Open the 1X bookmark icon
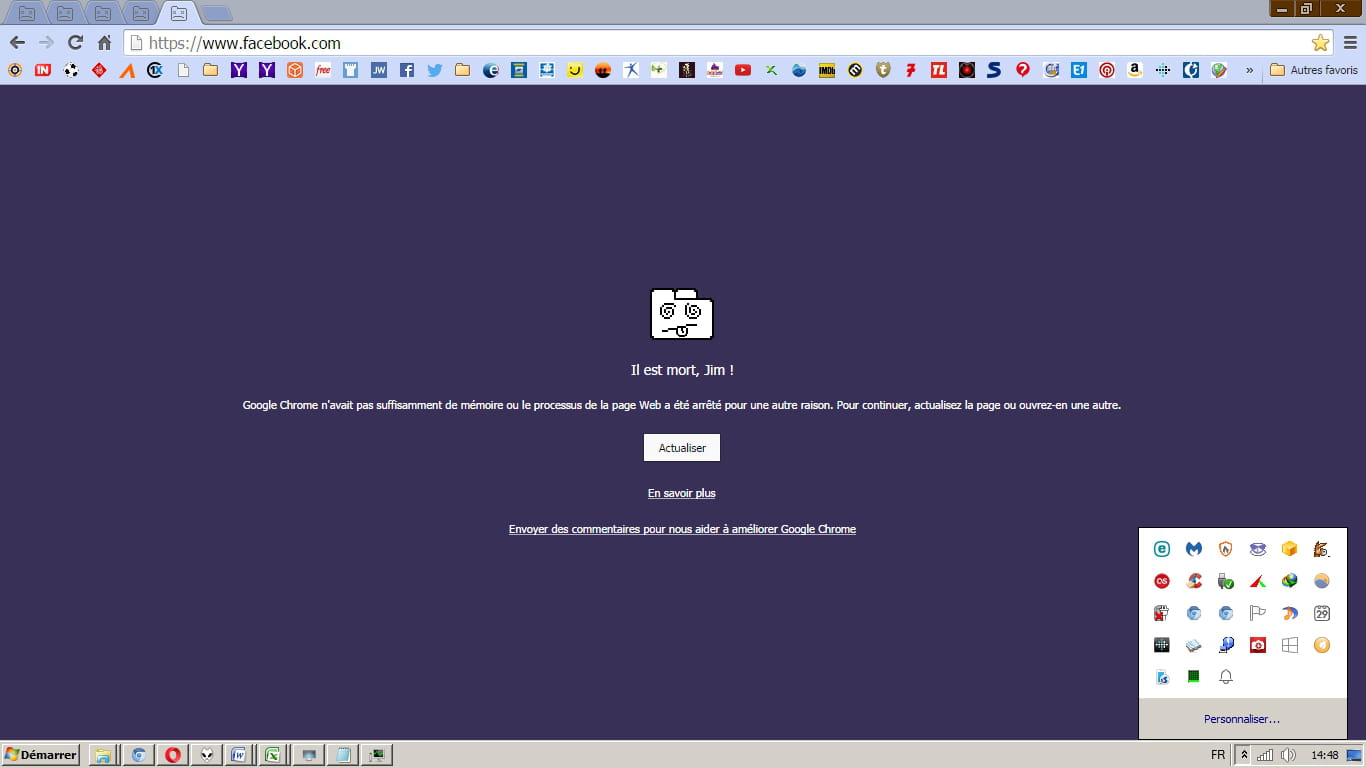 pyautogui.click(x=154, y=70)
